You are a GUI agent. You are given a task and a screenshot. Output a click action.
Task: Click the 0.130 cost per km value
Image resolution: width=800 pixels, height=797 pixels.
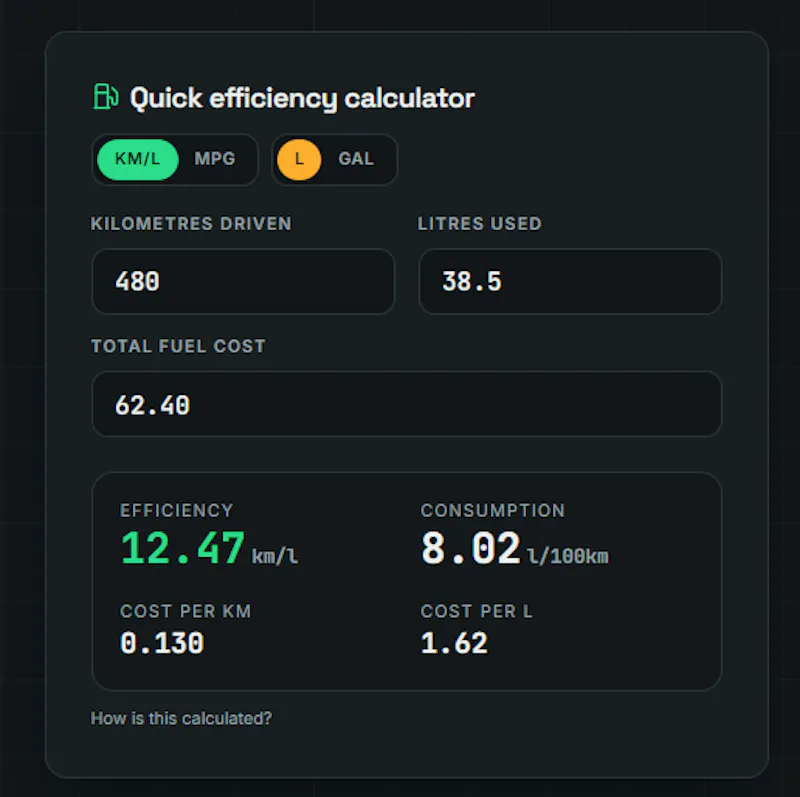[162, 642]
